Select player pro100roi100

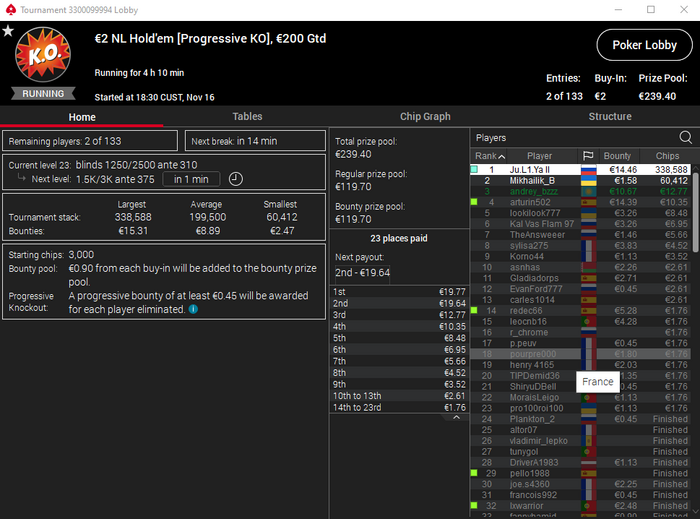tap(580, 408)
